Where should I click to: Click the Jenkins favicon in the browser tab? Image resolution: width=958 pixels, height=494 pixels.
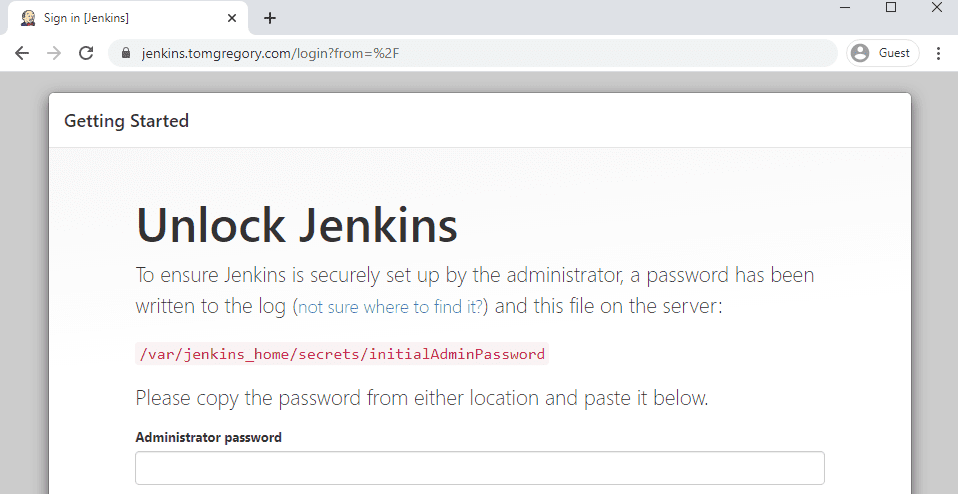28,18
